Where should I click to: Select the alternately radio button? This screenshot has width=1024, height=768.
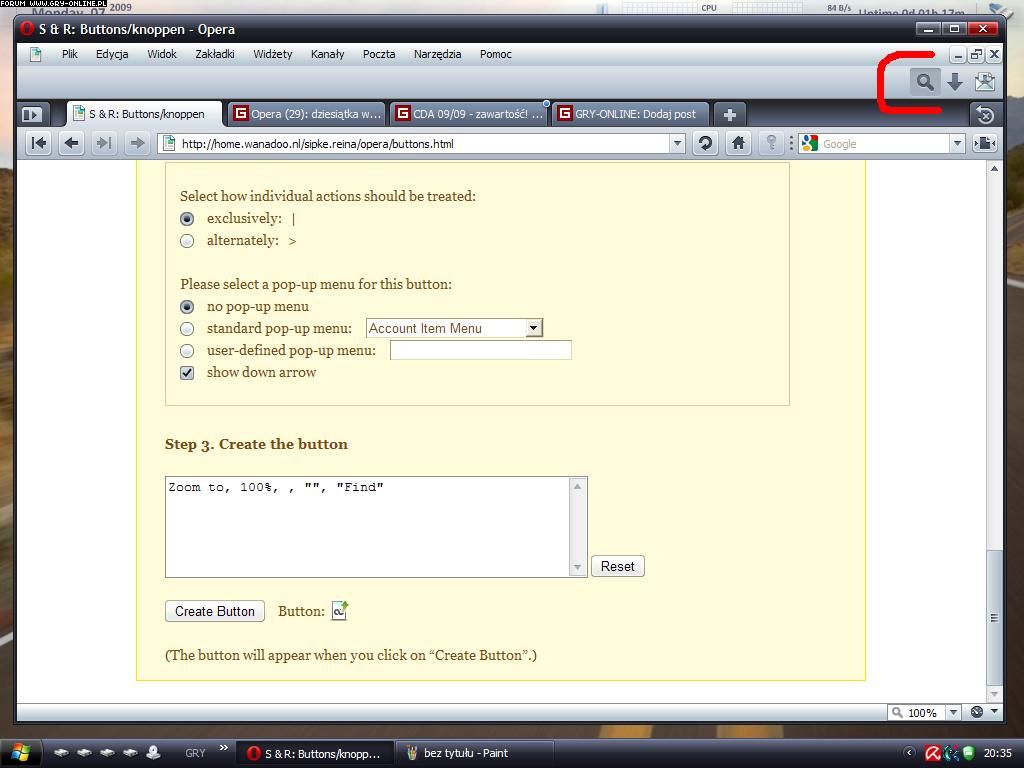(x=187, y=241)
